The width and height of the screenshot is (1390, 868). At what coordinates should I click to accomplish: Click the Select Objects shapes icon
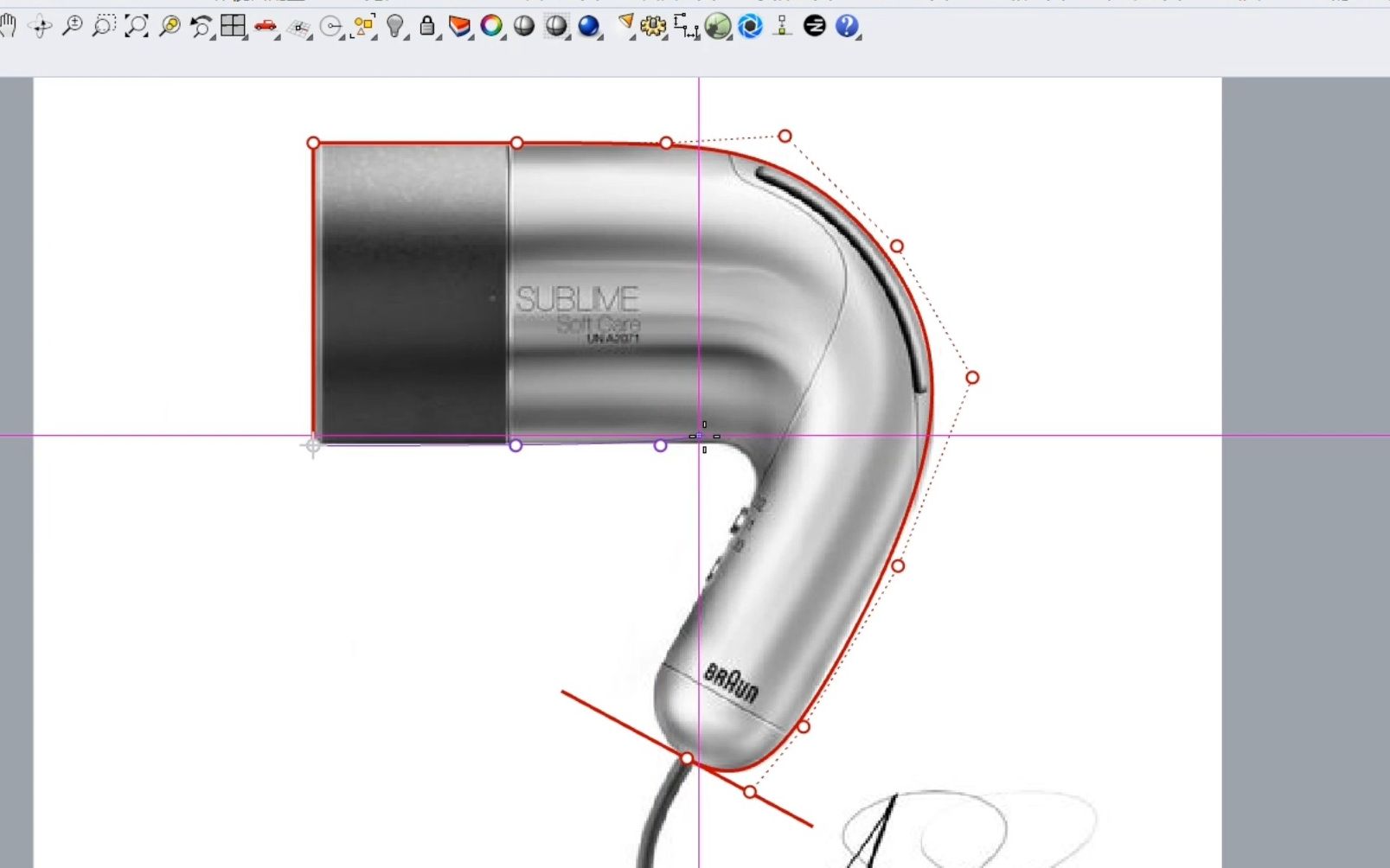[363, 27]
